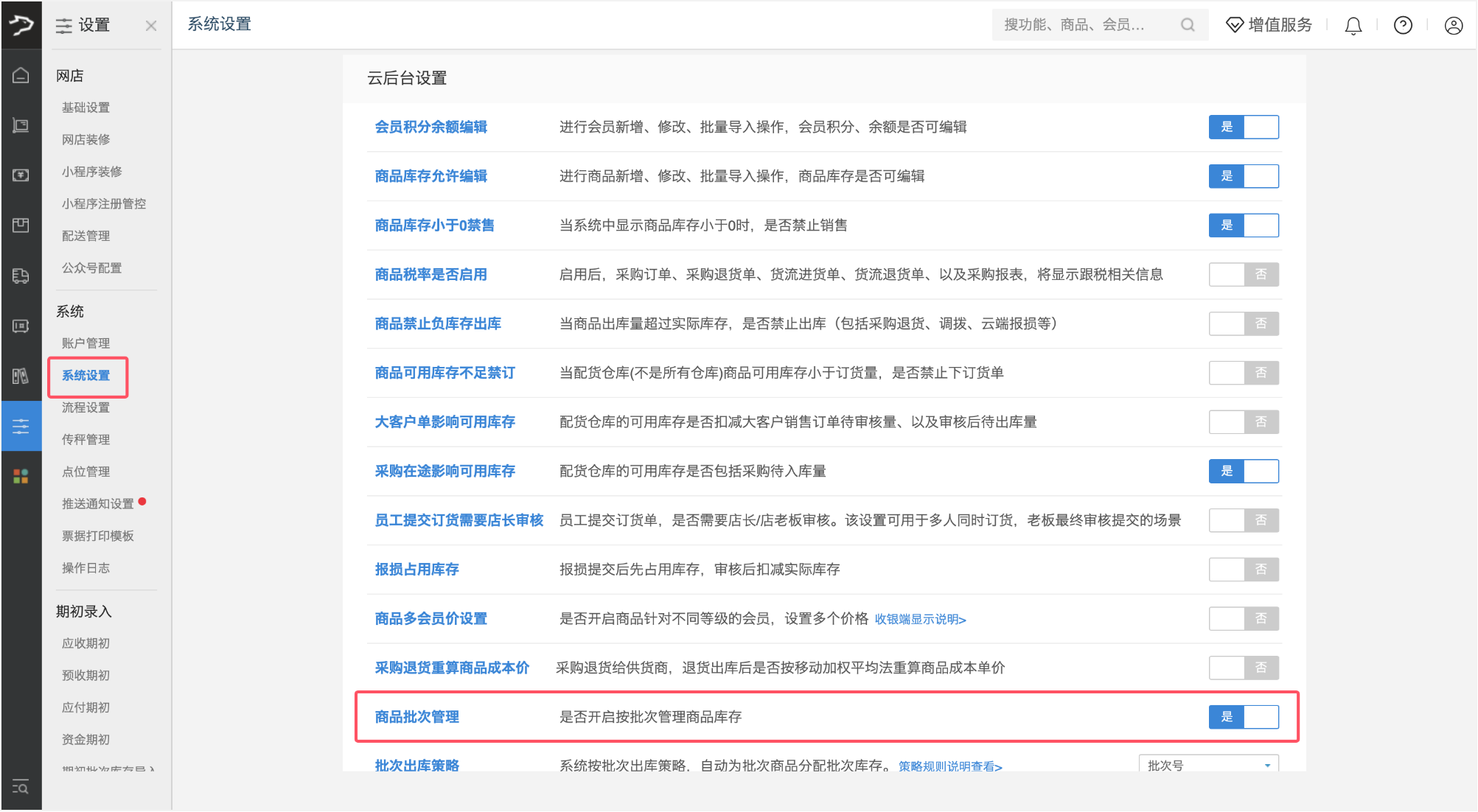
Task: Open the delivery truck icon in sidebar
Action: [21, 276]
